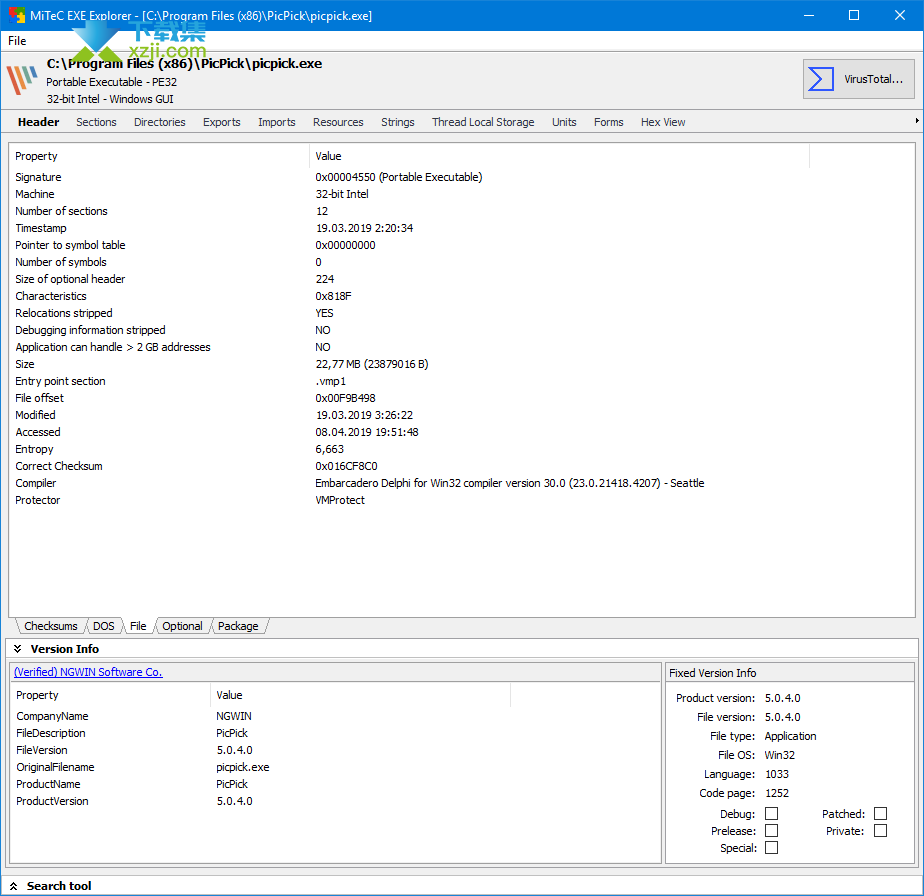Expand the Search tool panel
This screenshot has height=896, width=924.
[14, 886]
